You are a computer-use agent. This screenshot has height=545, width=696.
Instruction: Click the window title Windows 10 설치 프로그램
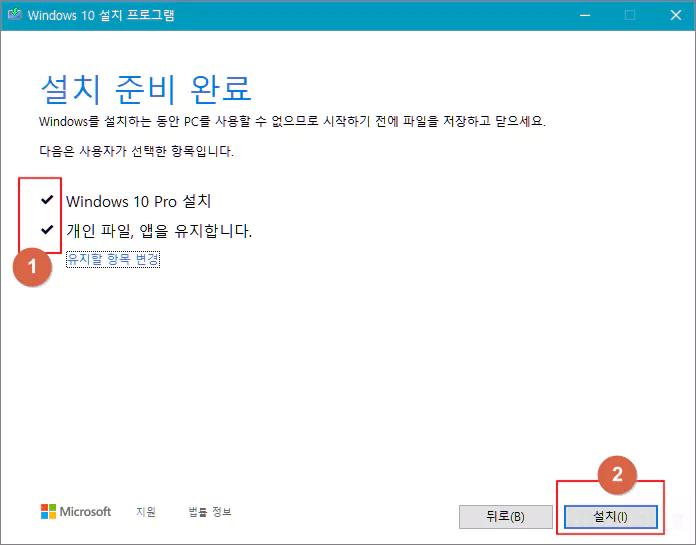tap(101, 15)
